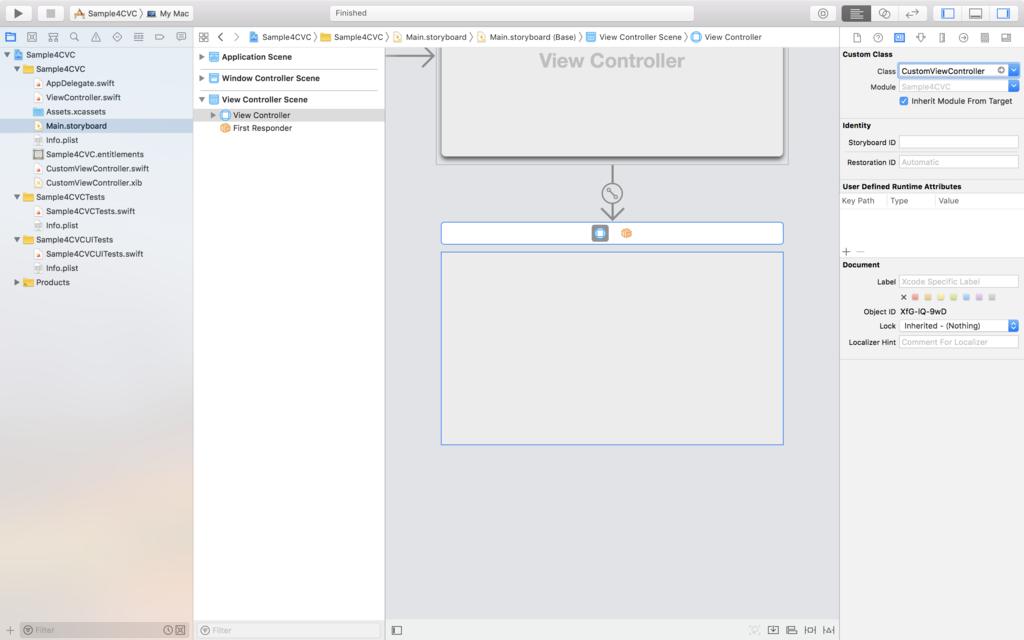Viewport: 1024px width, 640px height.
Task: Toggle Inherit Module From Target checkbox
Action: point(904,101)
